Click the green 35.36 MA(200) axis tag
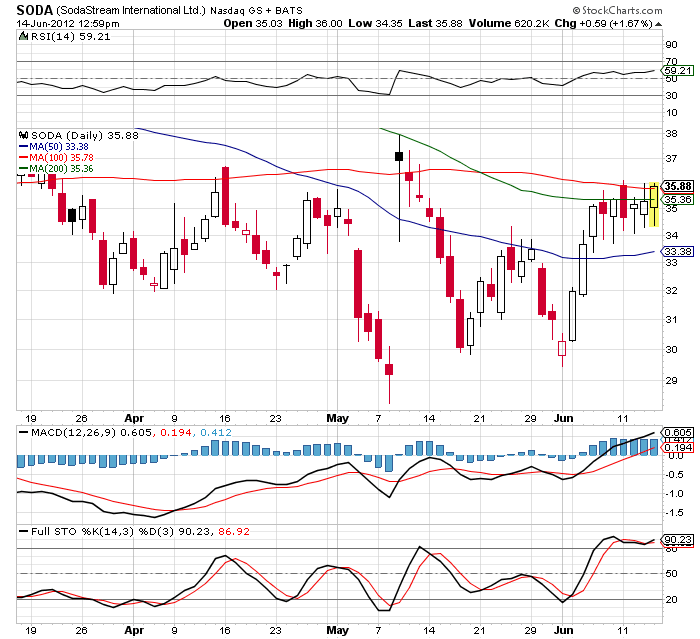The height and width of the screenshot is (639, 700). (678, 199)
